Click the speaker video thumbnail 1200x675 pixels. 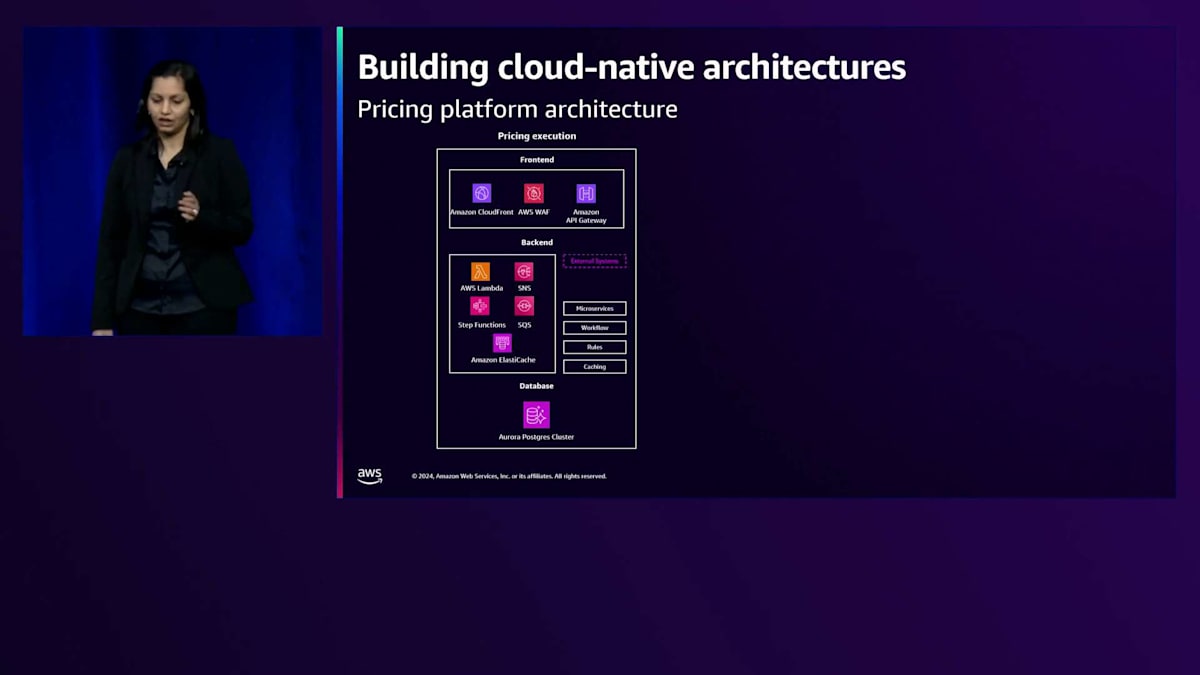(x=173, y=181)
